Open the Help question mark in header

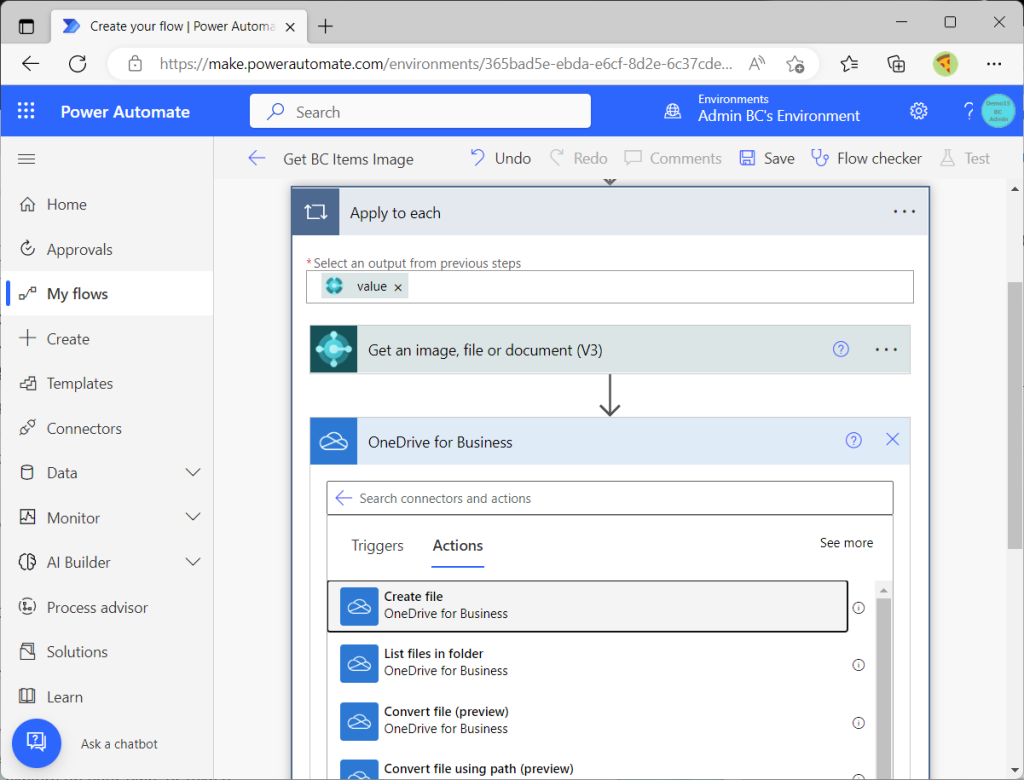[x=968, y=111]
